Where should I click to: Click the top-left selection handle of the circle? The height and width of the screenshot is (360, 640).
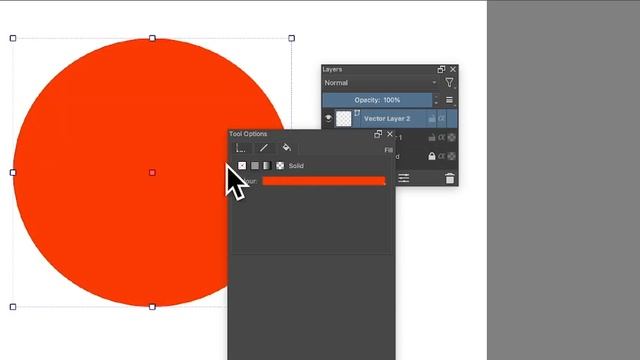(x=13, y=38)
